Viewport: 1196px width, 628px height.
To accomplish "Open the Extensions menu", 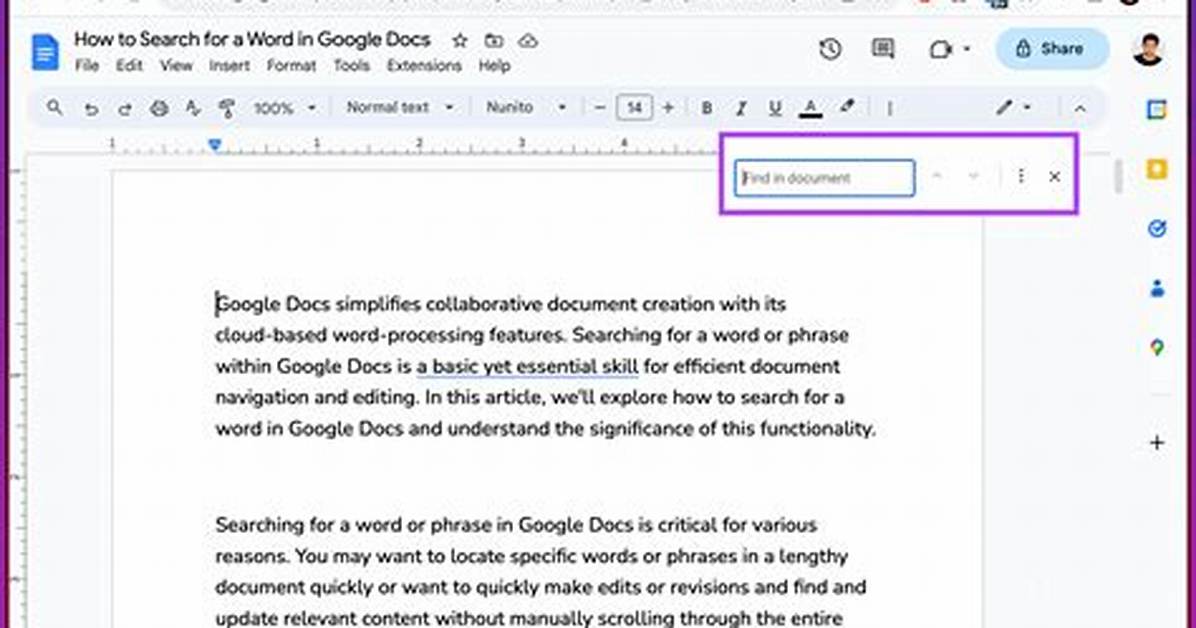I will (424, 66).
